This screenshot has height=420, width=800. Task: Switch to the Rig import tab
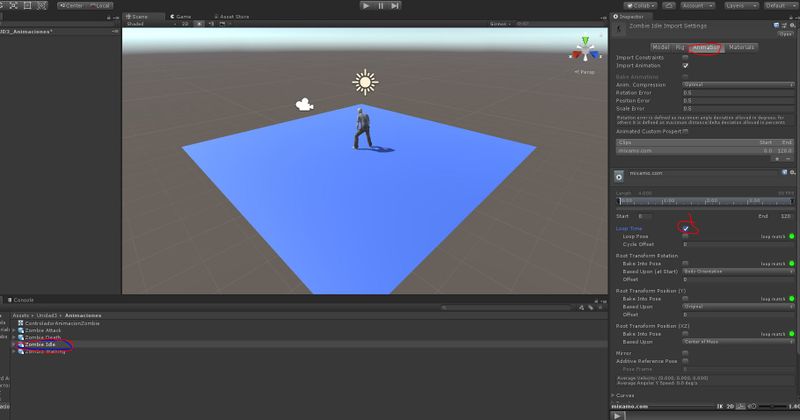tap(680, 47)
